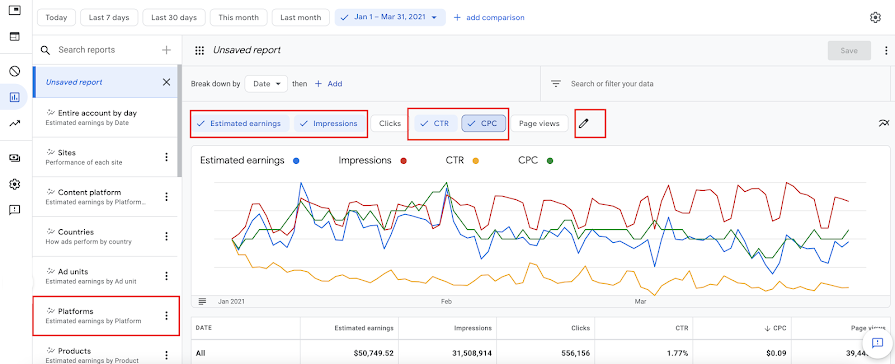Toggle the Impressions metric chip

coord(329,123)
